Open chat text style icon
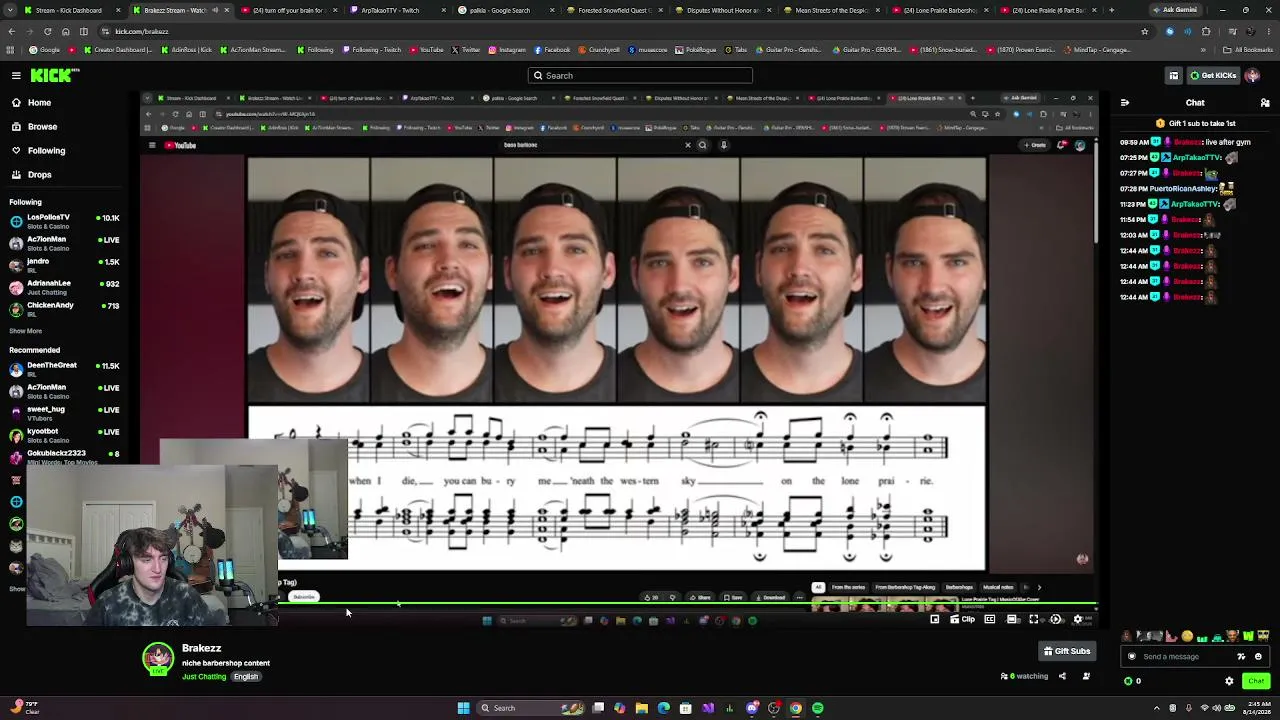1280x720 pixels. coord(1241,657)
